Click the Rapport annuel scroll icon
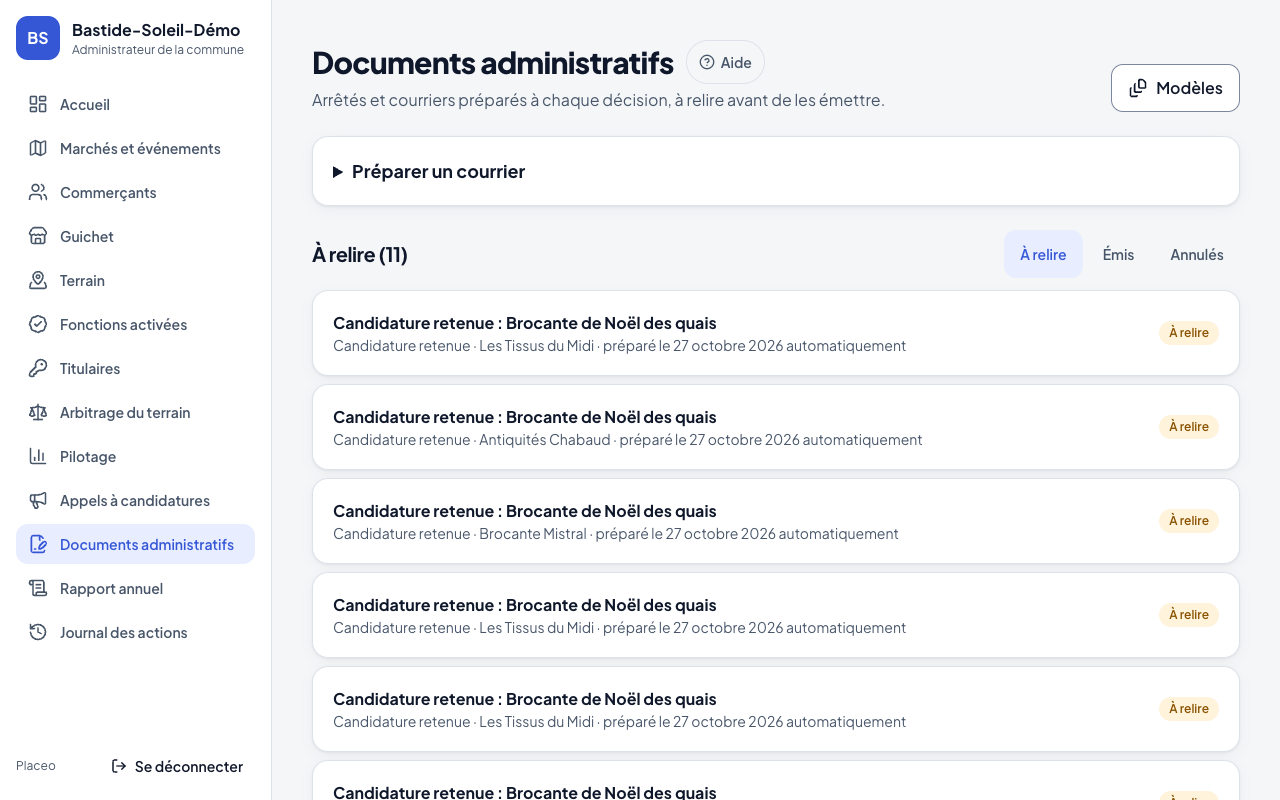This screenshot has width=1280, height=800. coord(38,588)
